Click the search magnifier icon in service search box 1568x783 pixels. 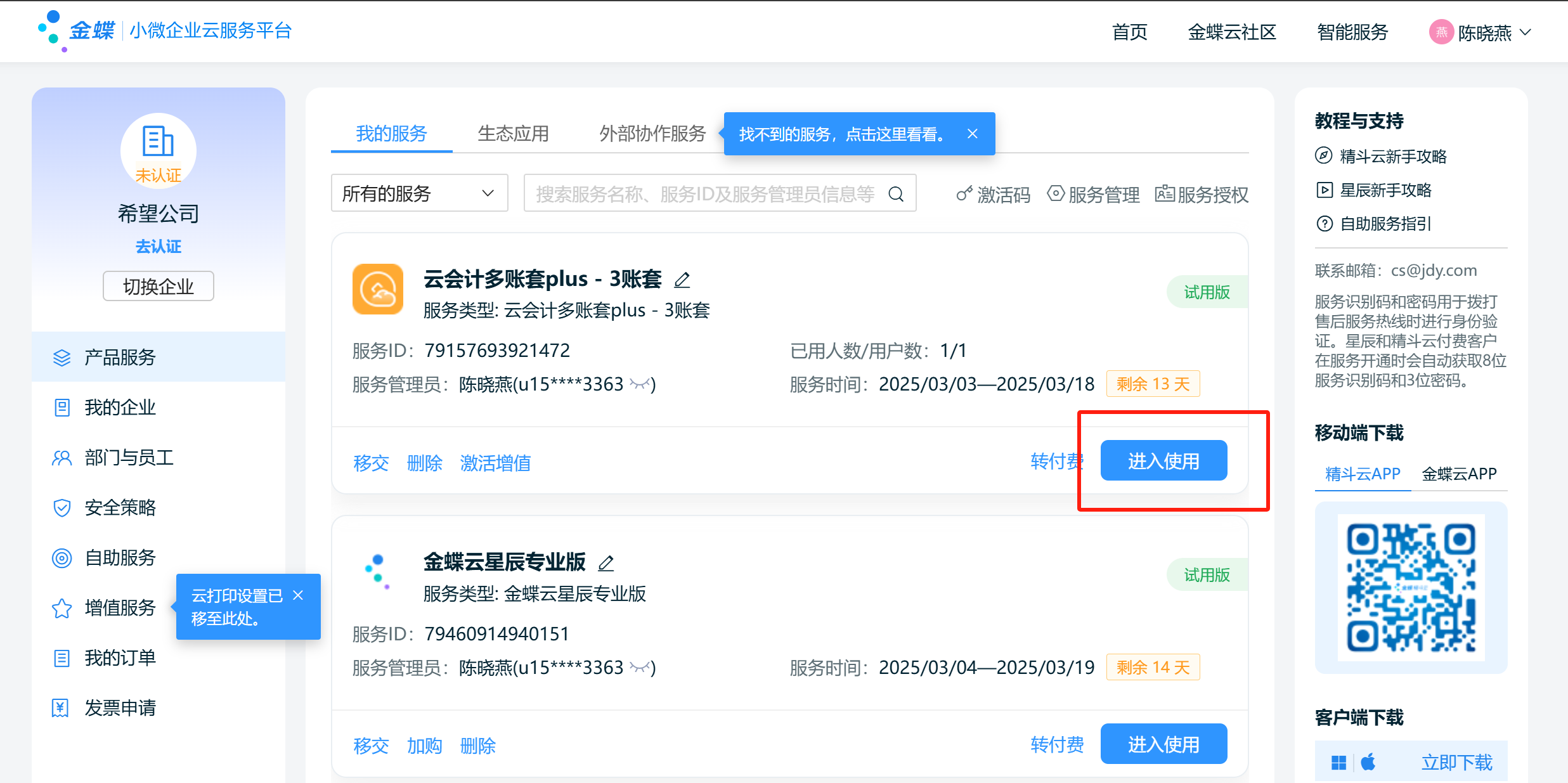(896, 194)
